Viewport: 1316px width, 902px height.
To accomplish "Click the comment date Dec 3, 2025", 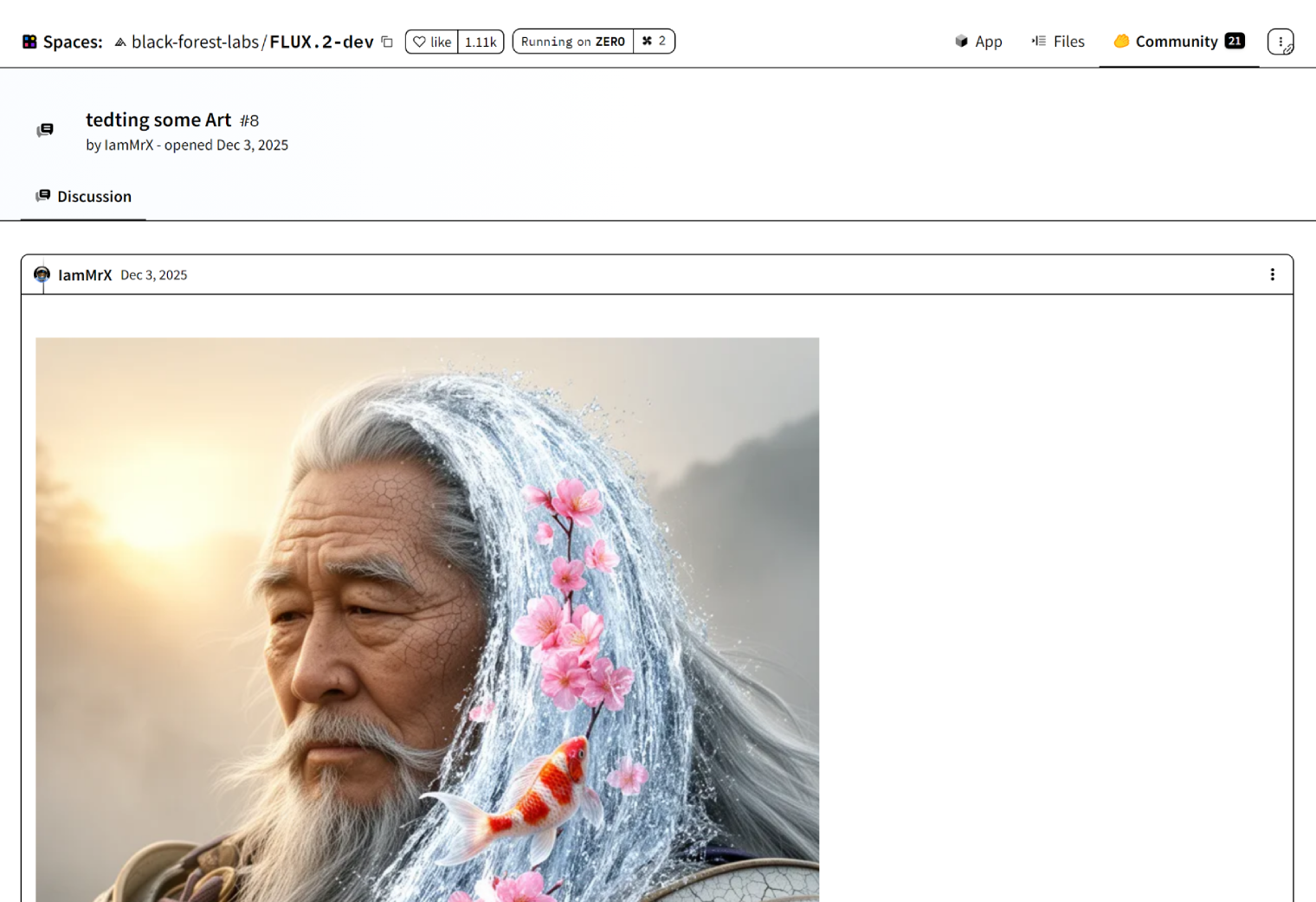I will pos(153,274).
